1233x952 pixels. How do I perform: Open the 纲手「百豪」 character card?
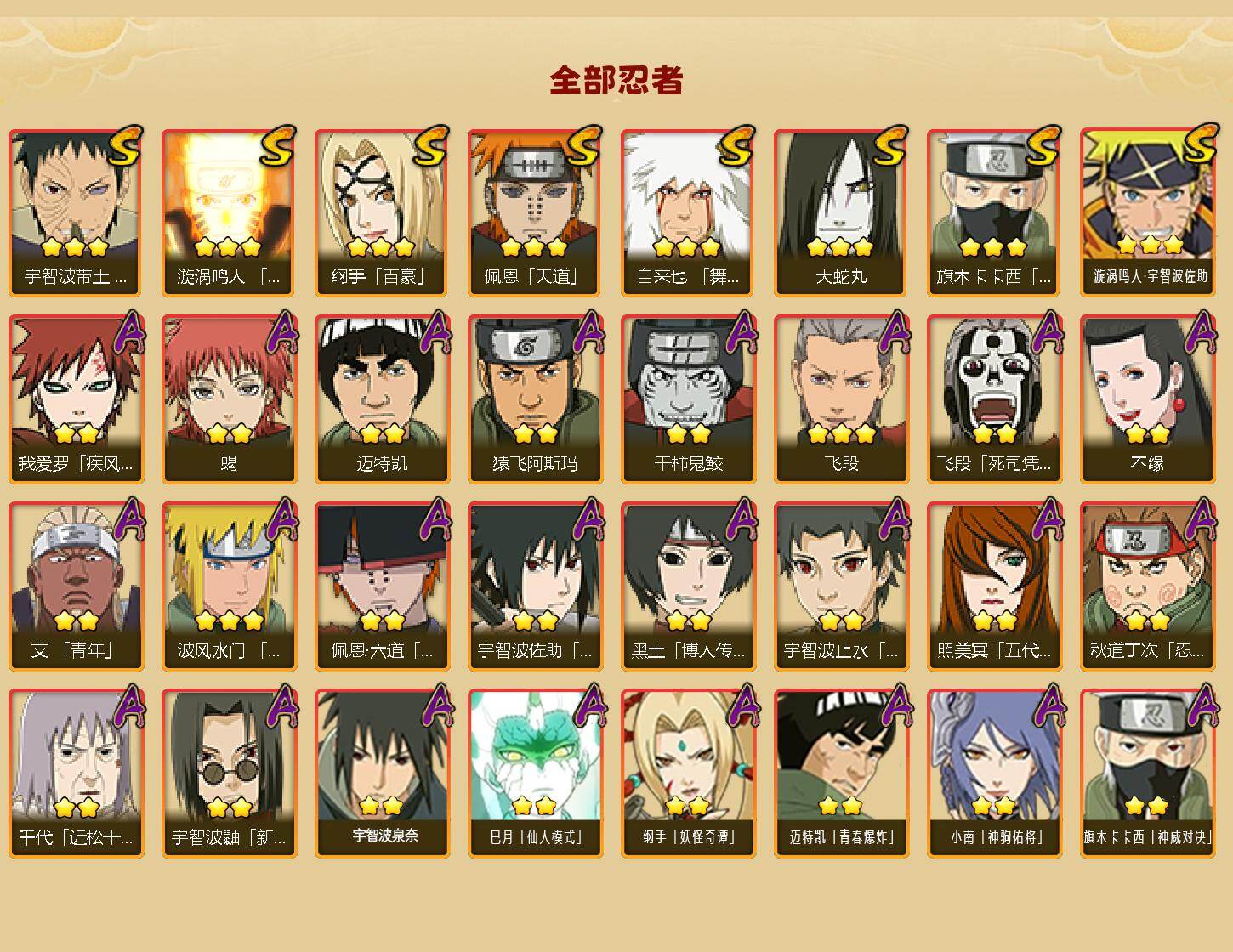pos(382,212)
